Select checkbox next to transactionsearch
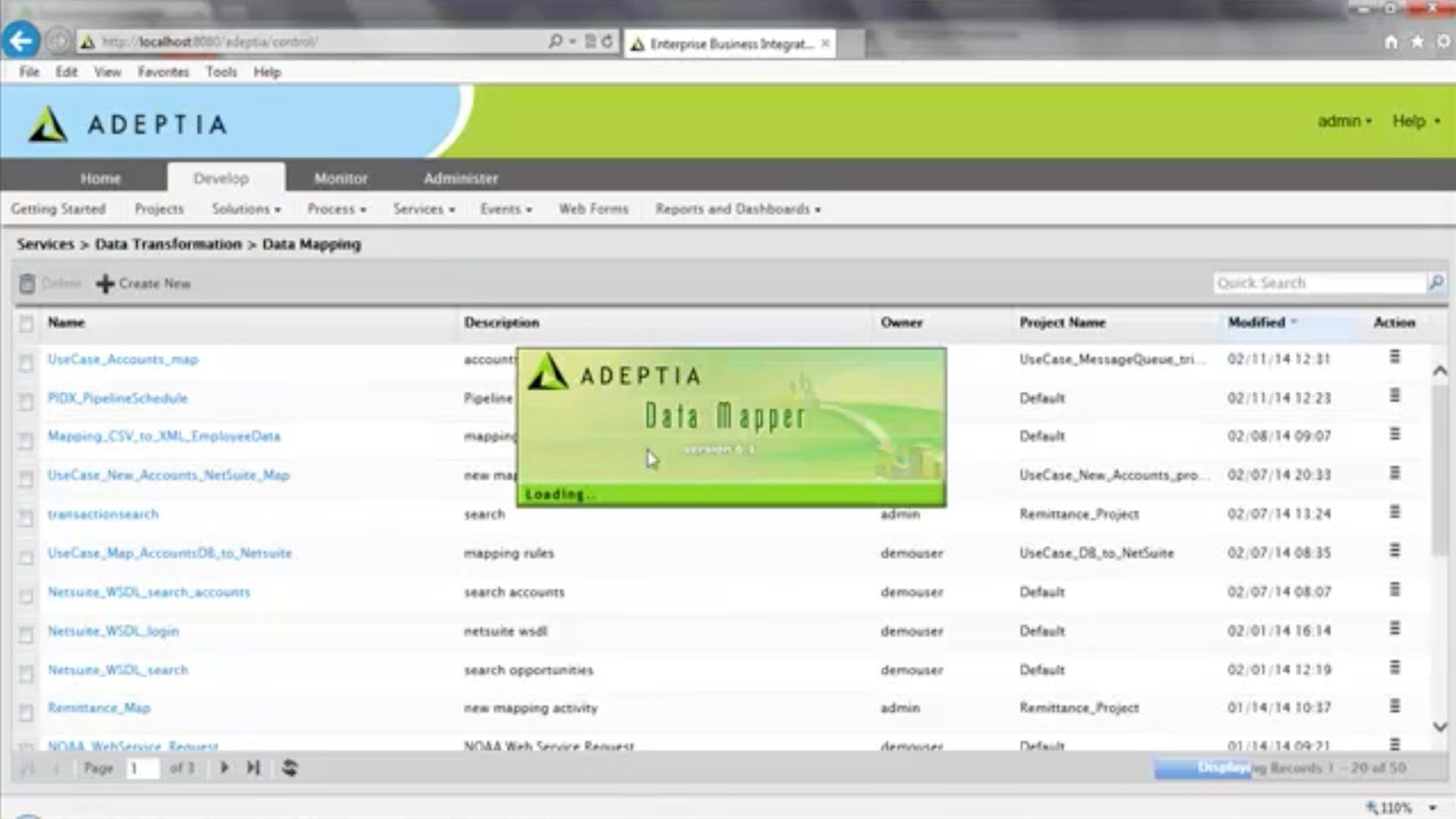This screenshot has width=1456, height=819. pyautogui.click(x=27, y=517)
